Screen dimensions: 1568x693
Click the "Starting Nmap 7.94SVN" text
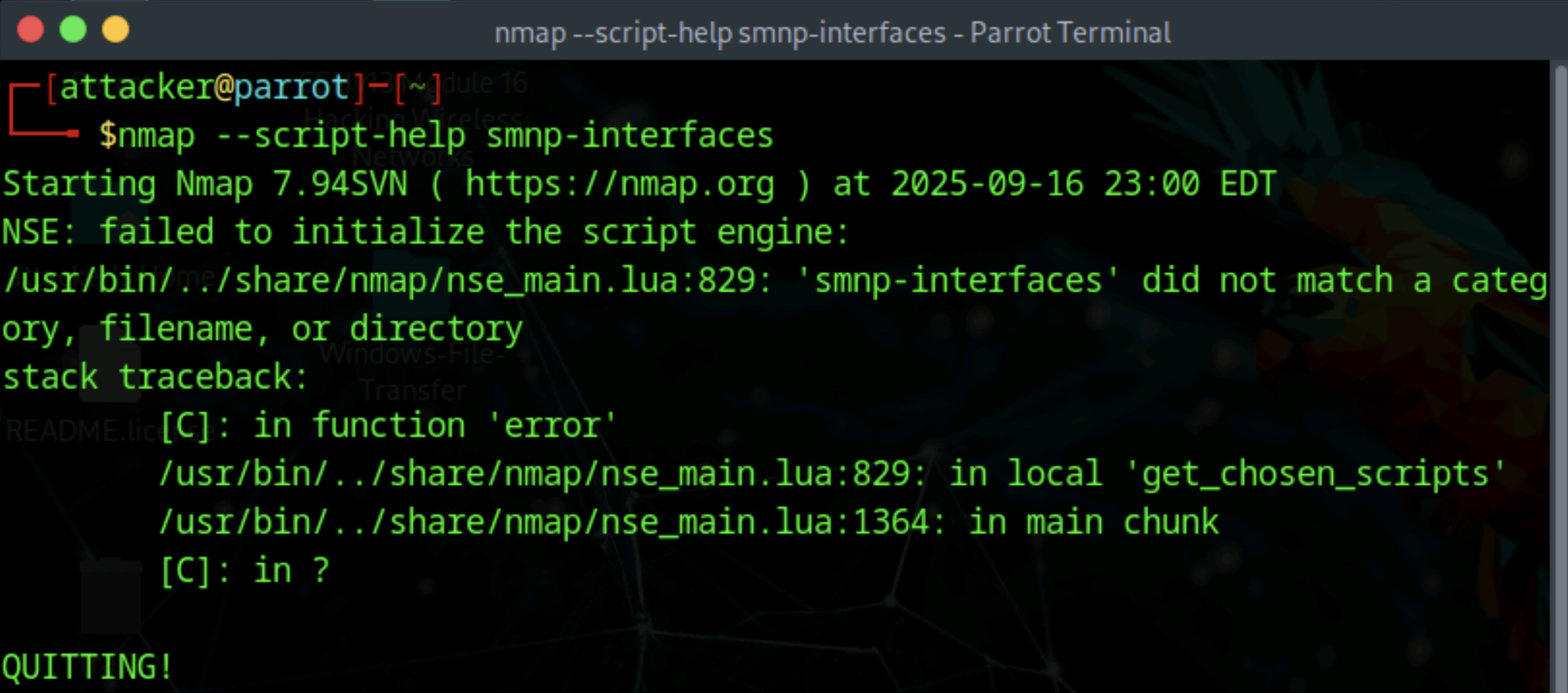pyautogui.click(x=205, y=185)
